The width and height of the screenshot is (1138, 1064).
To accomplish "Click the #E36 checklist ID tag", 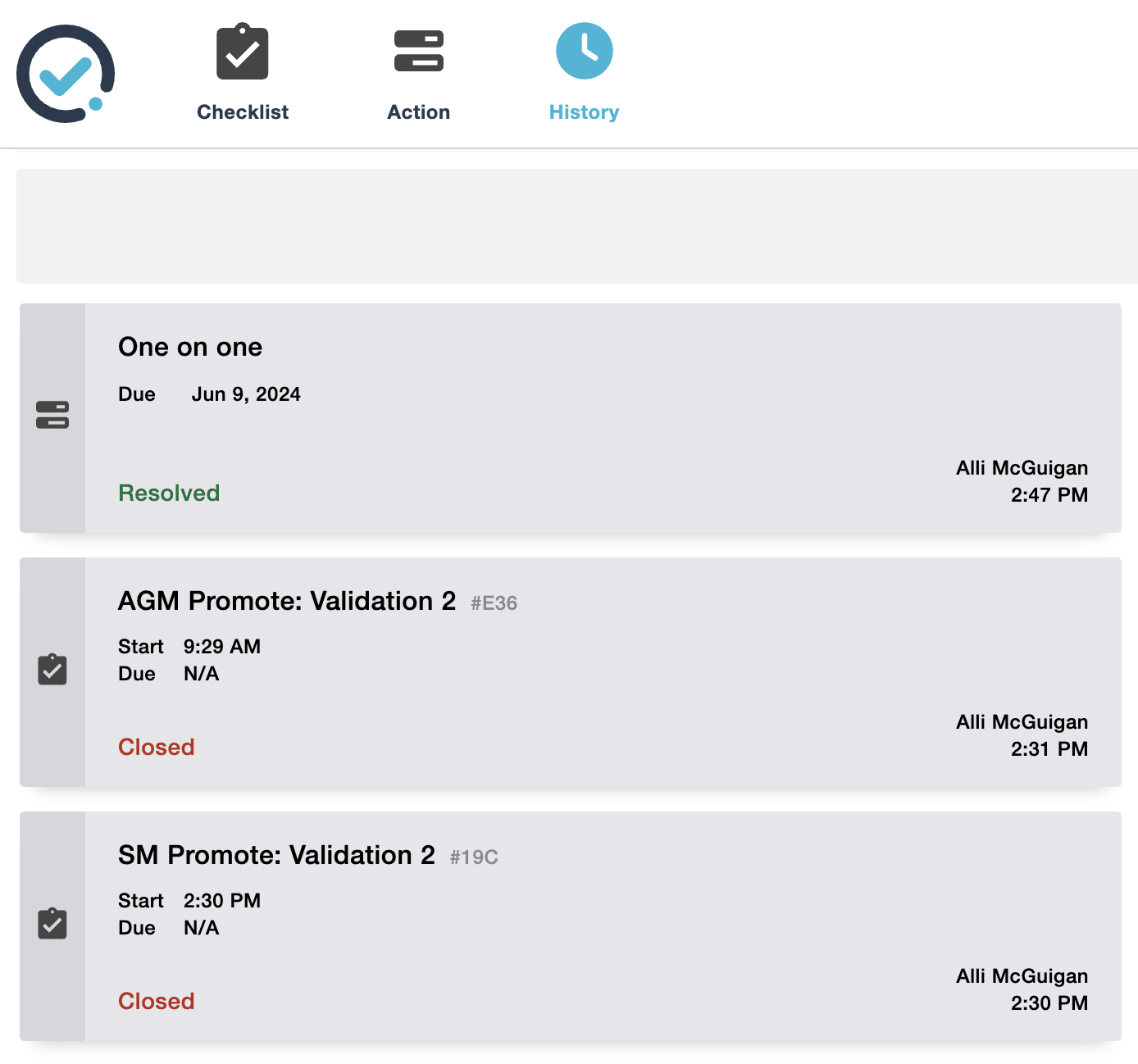I will click(x=494, y=603).
